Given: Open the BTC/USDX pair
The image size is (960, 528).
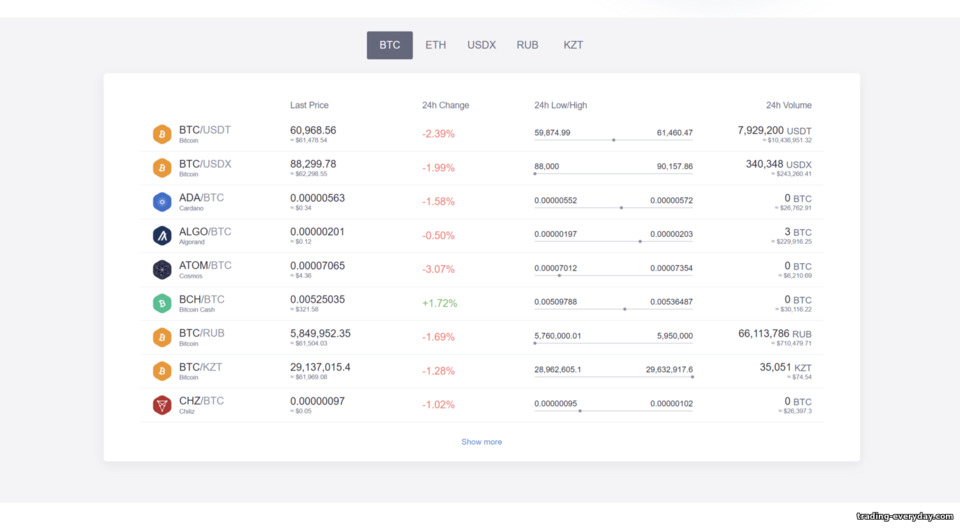Looking at the screenshot, I should point(205,164).
